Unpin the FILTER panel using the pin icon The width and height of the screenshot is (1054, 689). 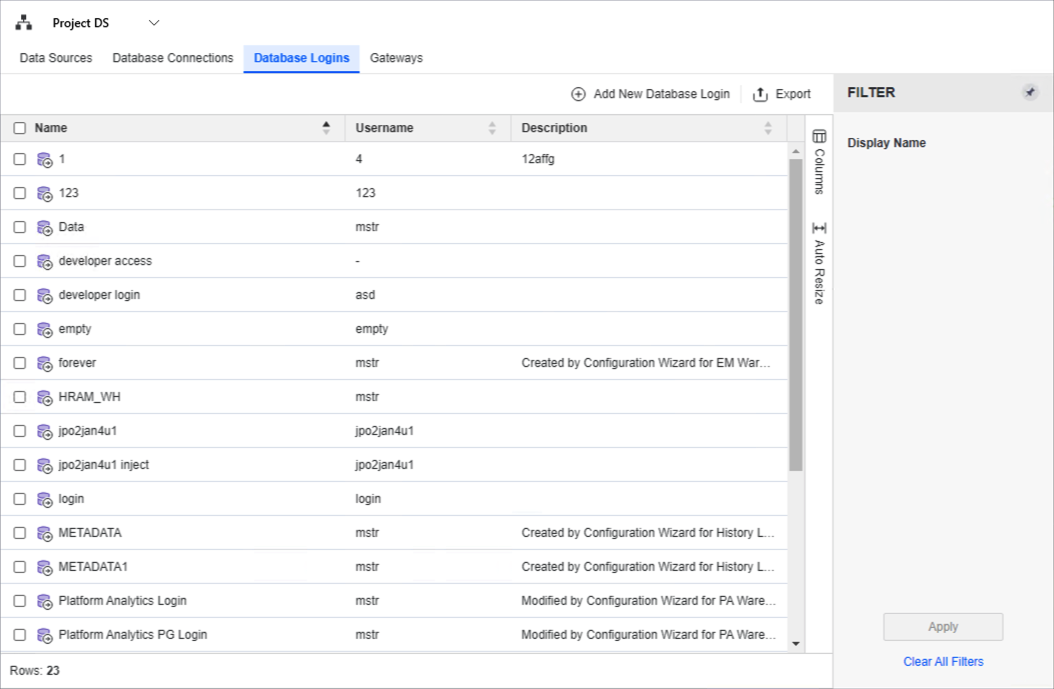point(1030,92)
